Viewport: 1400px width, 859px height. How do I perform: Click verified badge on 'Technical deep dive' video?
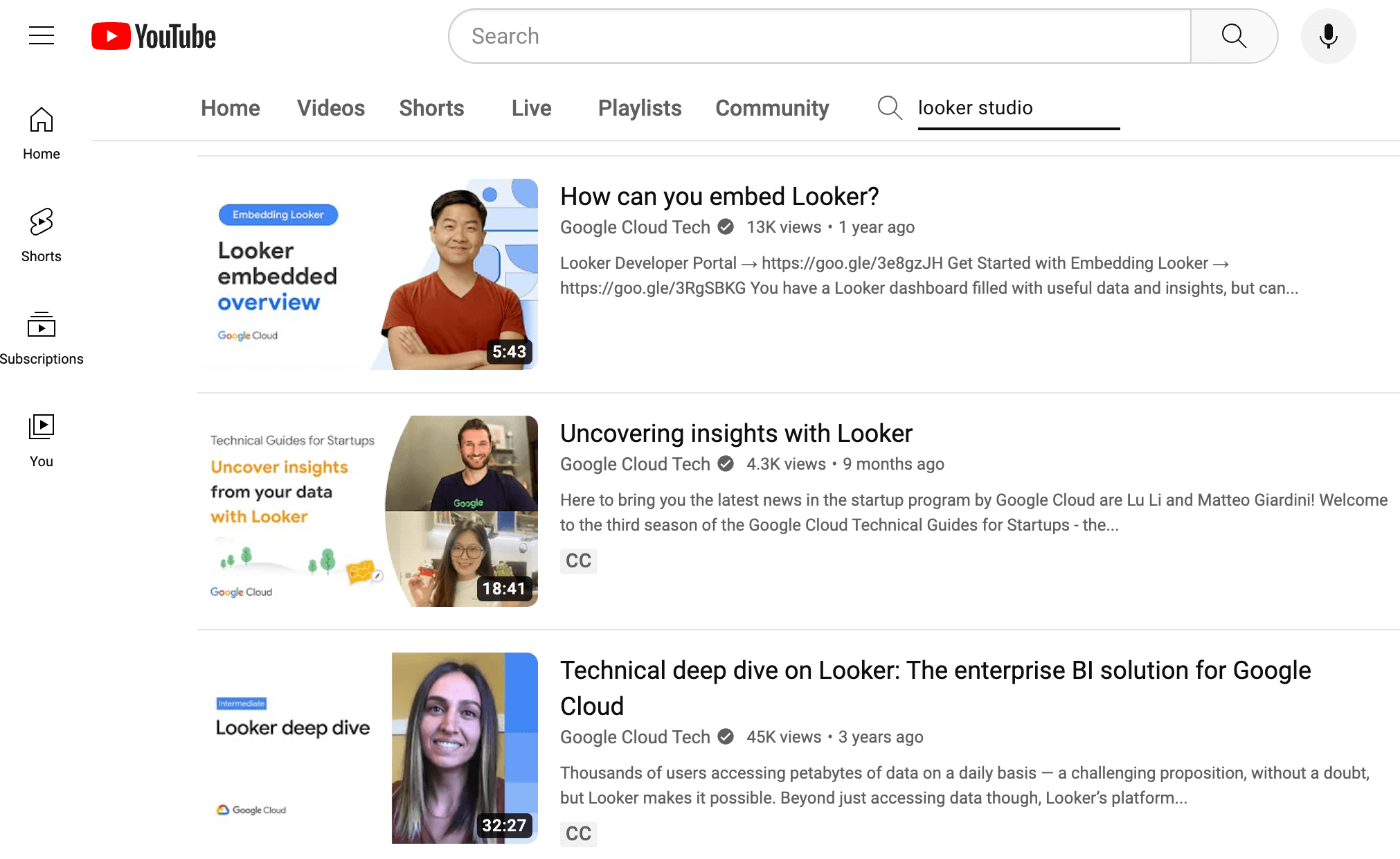coord(726,736)
